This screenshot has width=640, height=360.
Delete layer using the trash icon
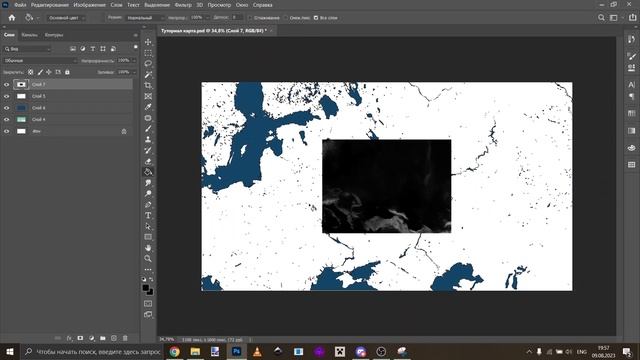[x=125, y=338]
